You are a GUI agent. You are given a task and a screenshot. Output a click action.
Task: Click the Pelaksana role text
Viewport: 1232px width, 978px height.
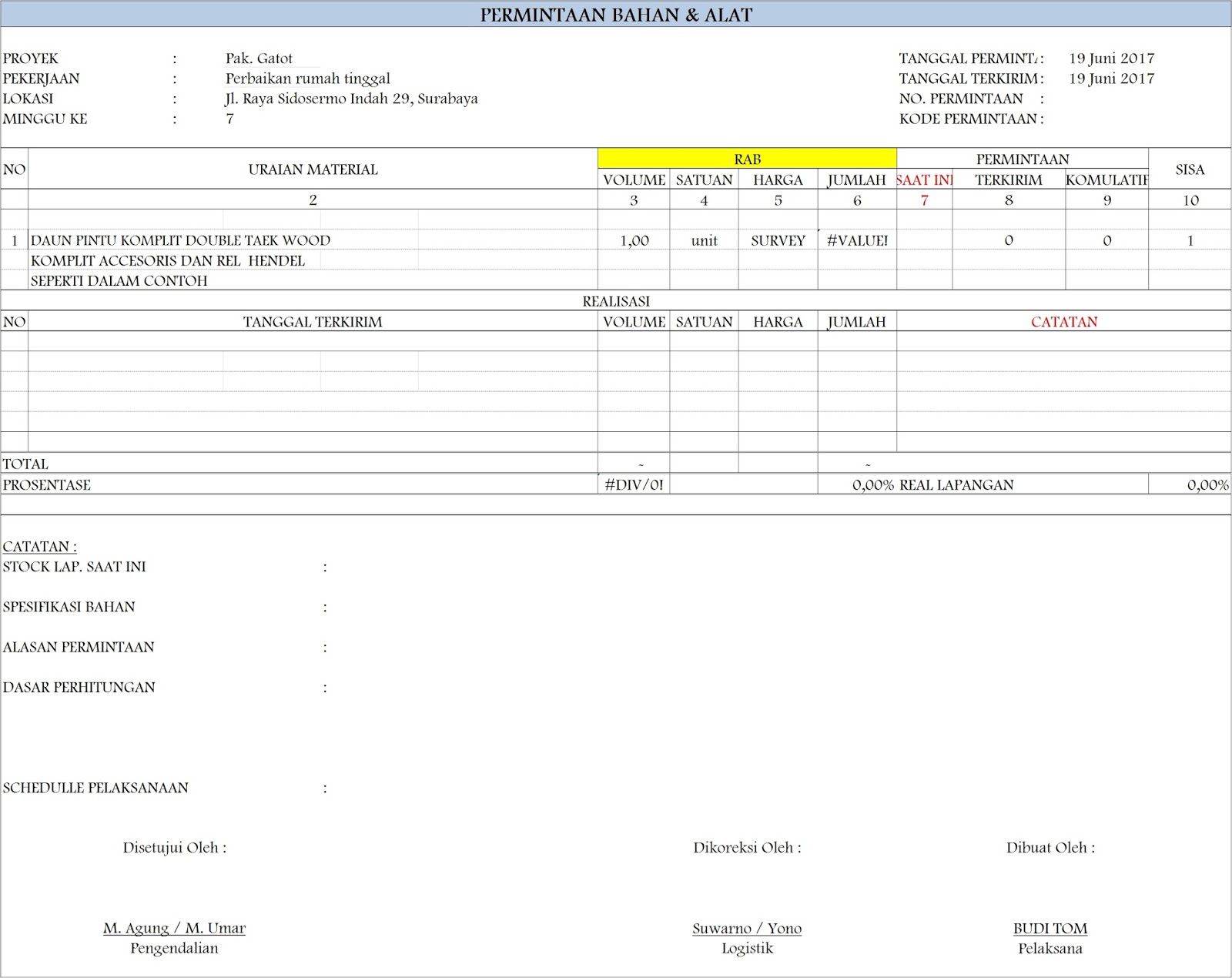pyautogui.click(x=1050, y=948)
